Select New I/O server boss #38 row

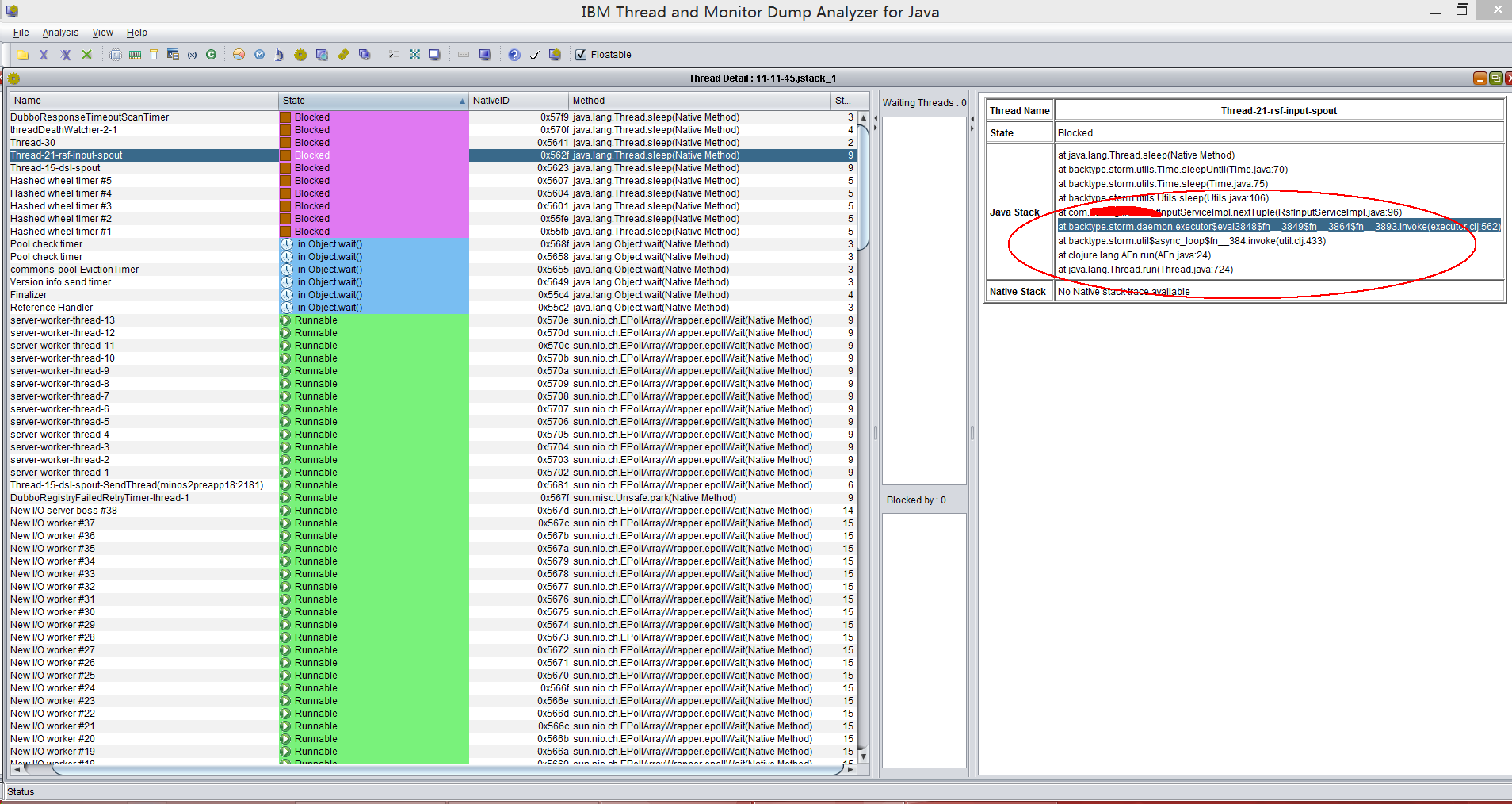click(433, 511)
